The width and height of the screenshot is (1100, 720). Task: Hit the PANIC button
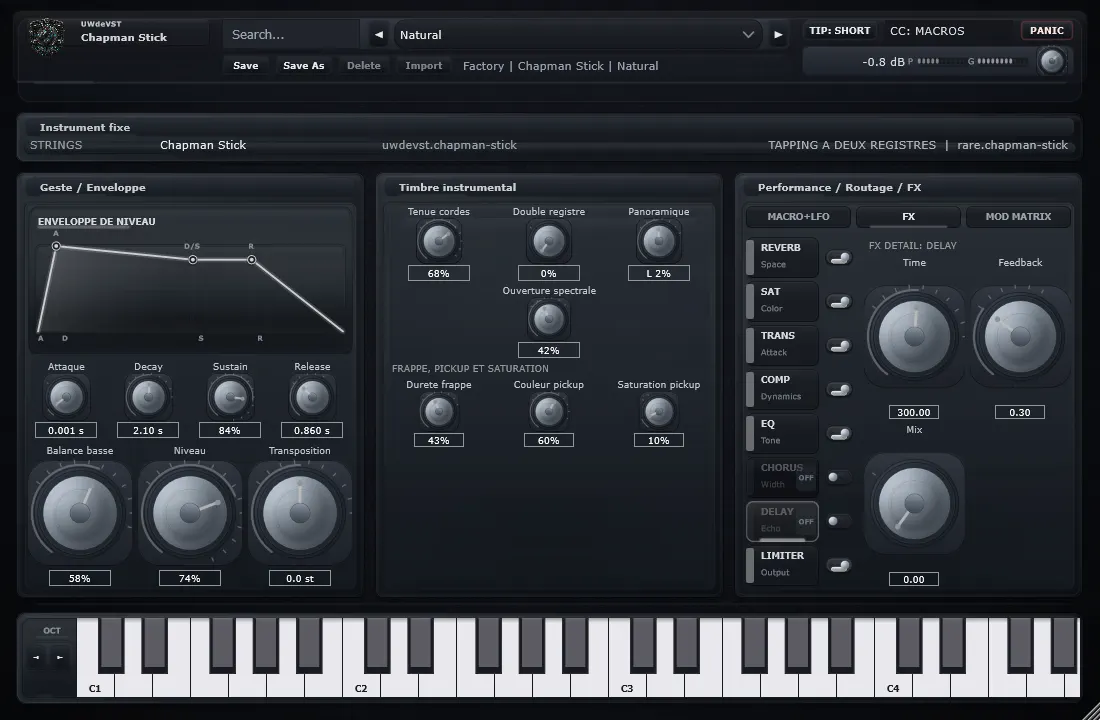tap(1047, 30)
